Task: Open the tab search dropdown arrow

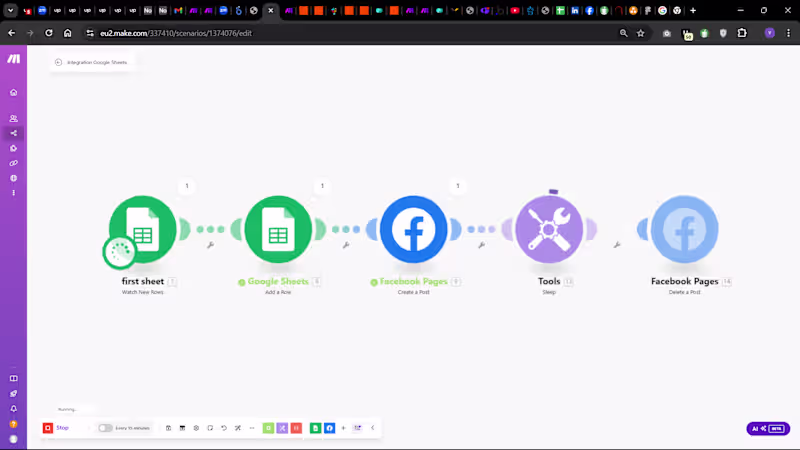Action: pos(10,10)
